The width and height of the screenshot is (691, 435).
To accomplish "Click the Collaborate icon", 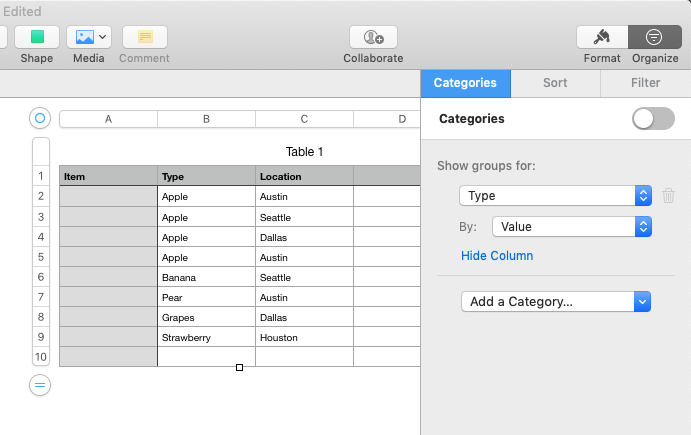I will coord(373,37).
